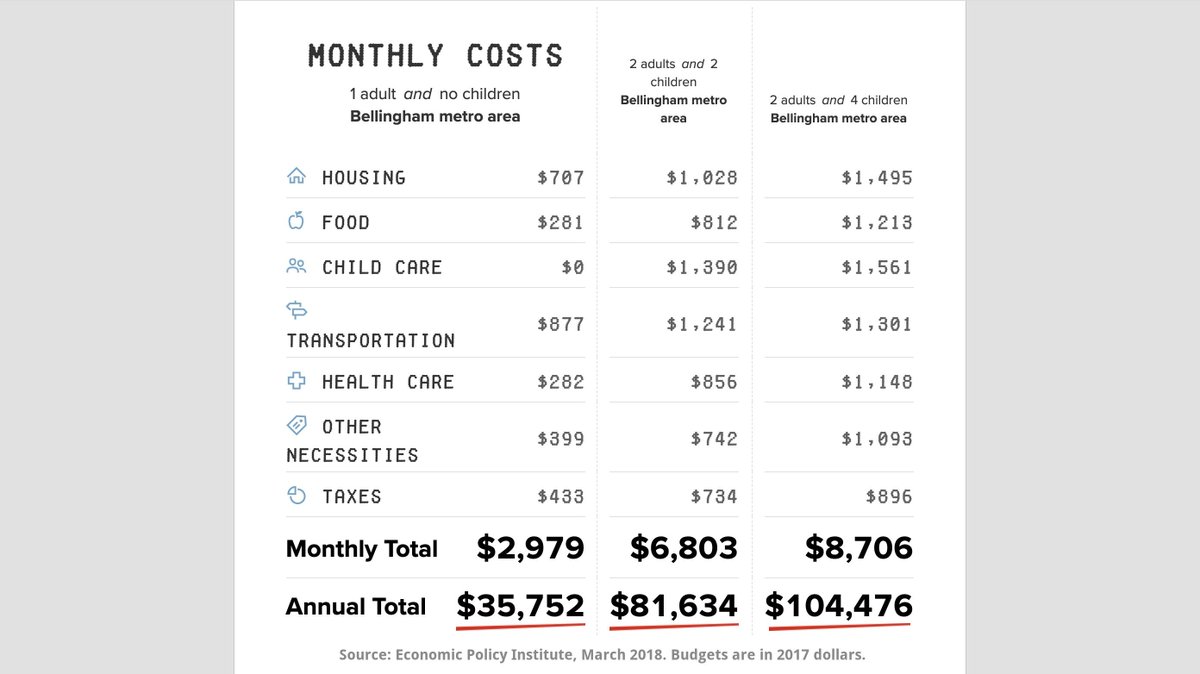The height and width of the screenshot is (674, 1200).
Task: Click the Monthly Total row label
Action: [x=362, y=549]
